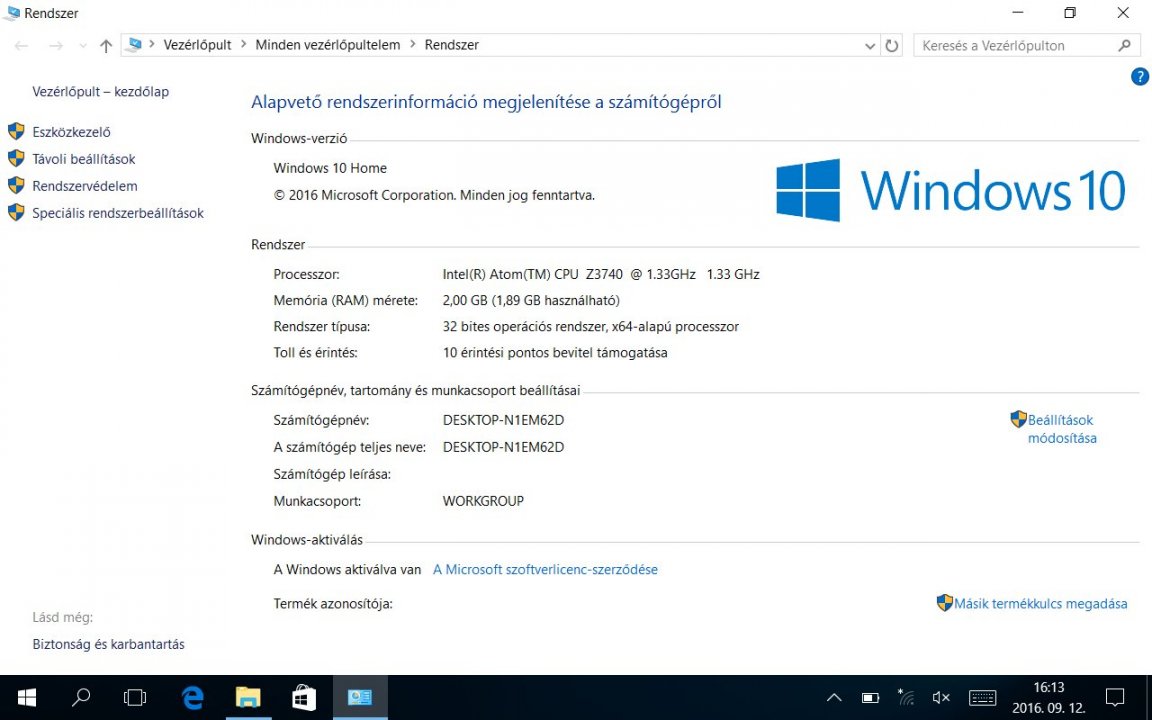
Task: Click the 2,00 GB memory value
Action: pos(531,300)
